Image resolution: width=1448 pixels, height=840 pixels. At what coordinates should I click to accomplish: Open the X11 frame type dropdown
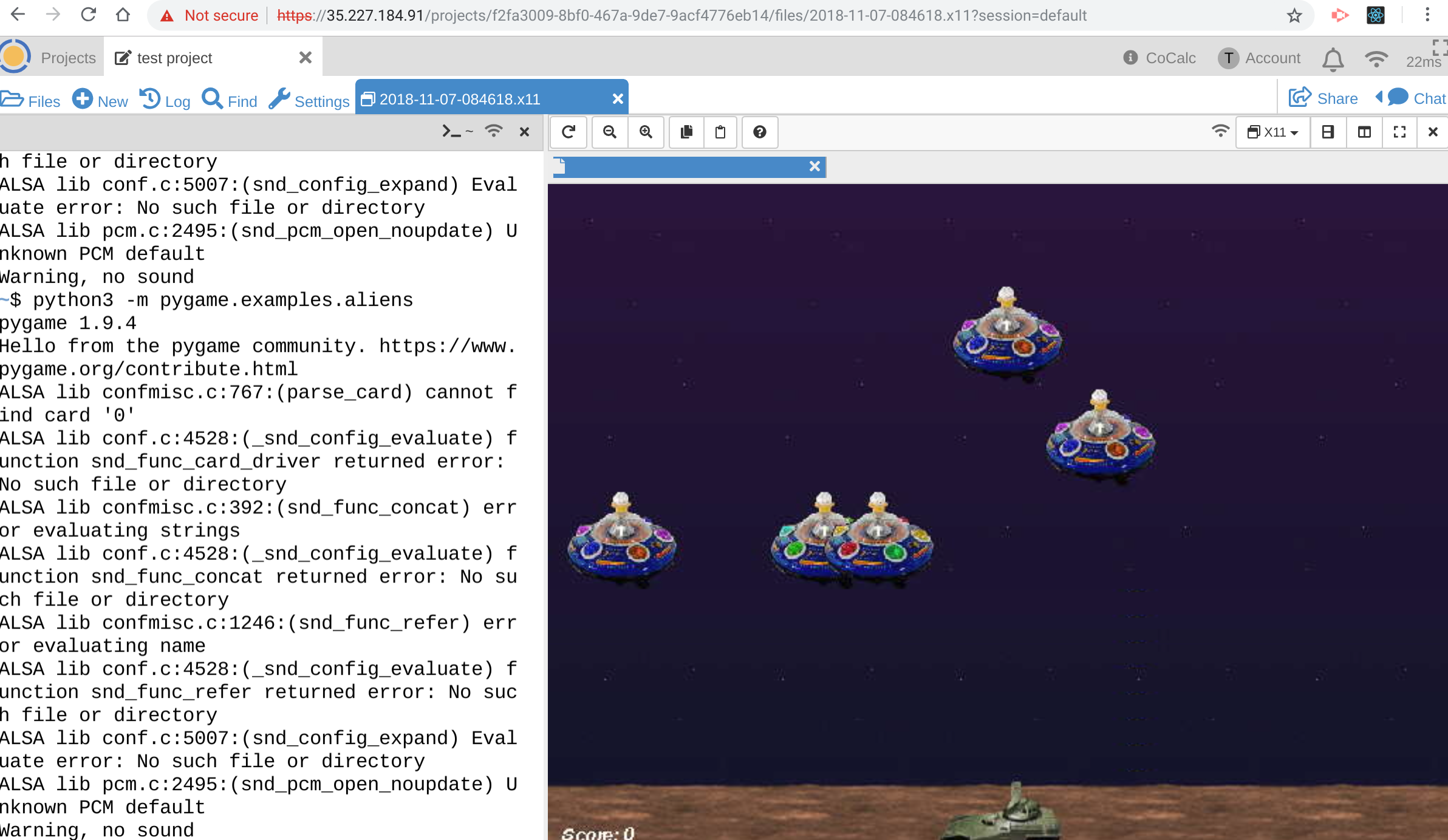pos(1273,132)
